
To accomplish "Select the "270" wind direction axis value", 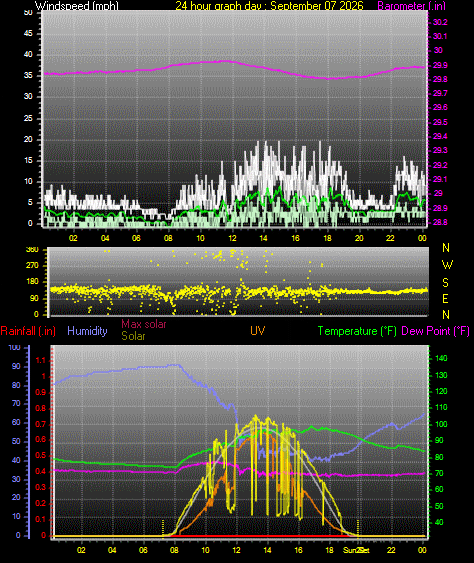I will coord(32,265).
